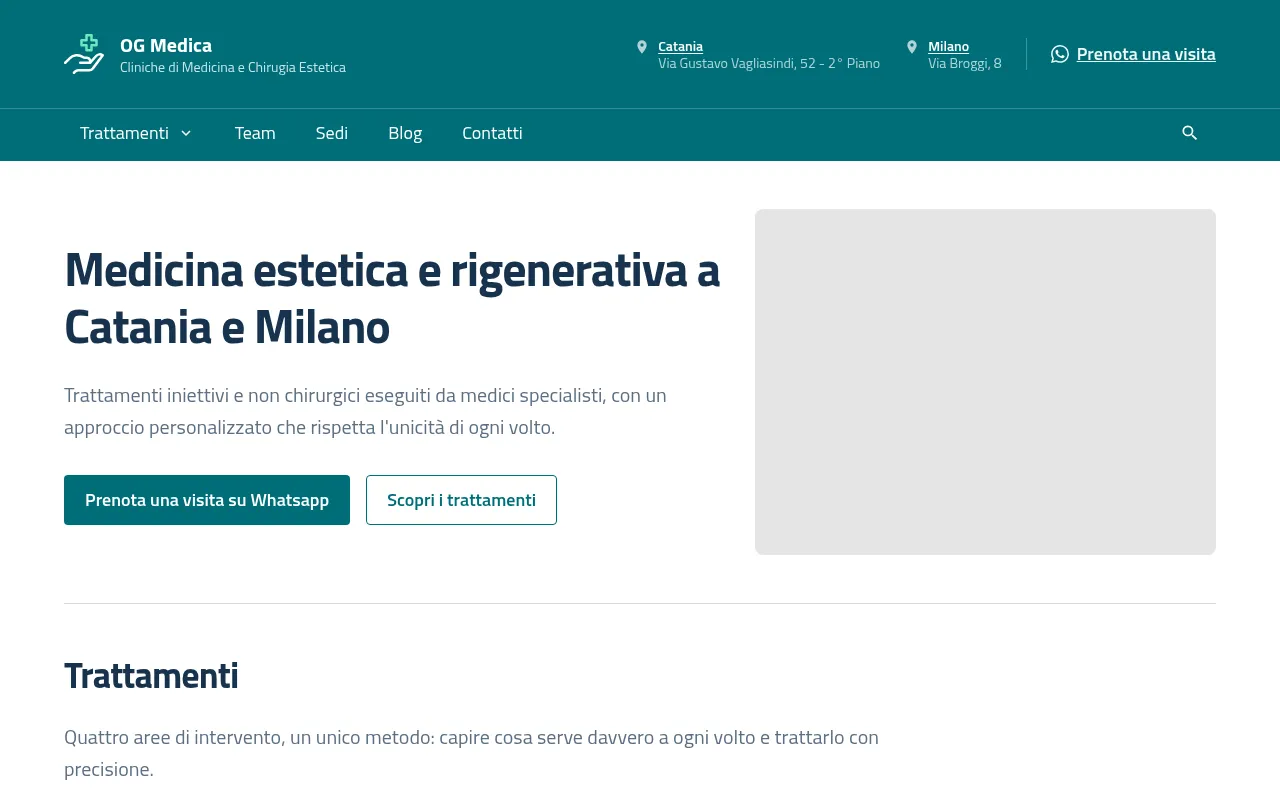Click the Via Gustavo Vagliasindi address text

[x=769, y=63]
